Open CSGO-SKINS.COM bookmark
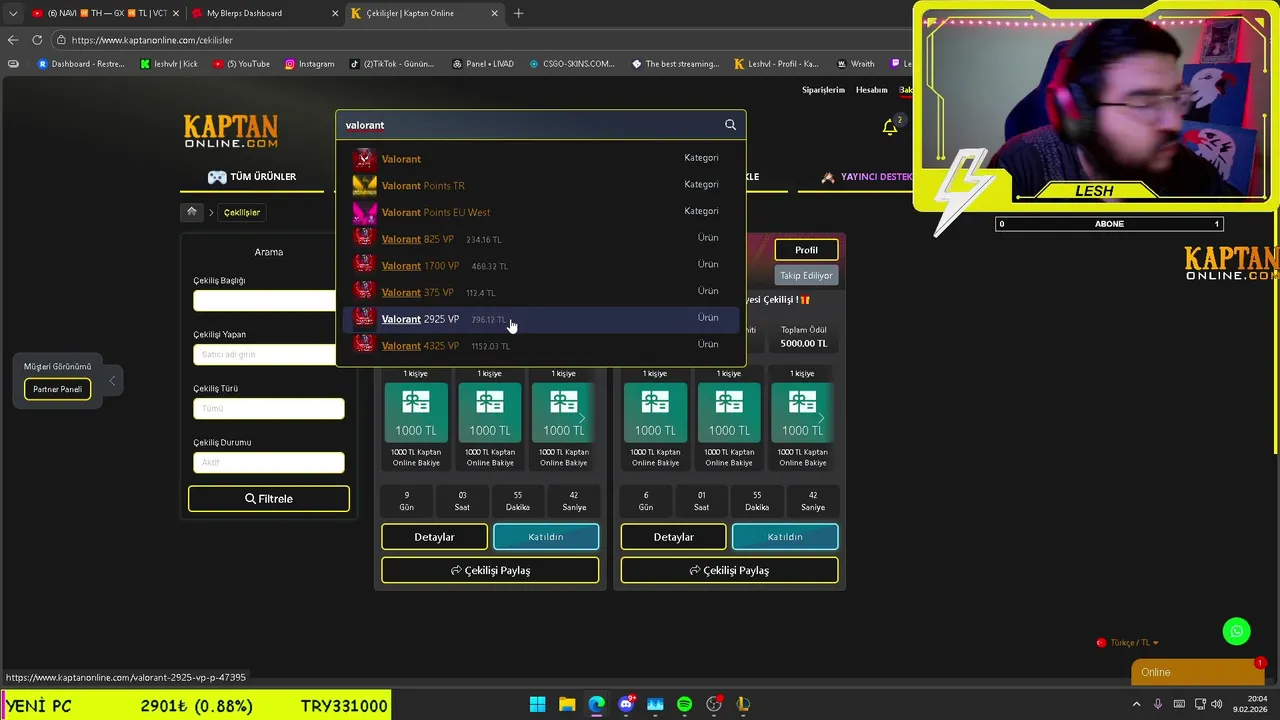Viewport: 1280px width, 720px height. (x=572, y=64)
